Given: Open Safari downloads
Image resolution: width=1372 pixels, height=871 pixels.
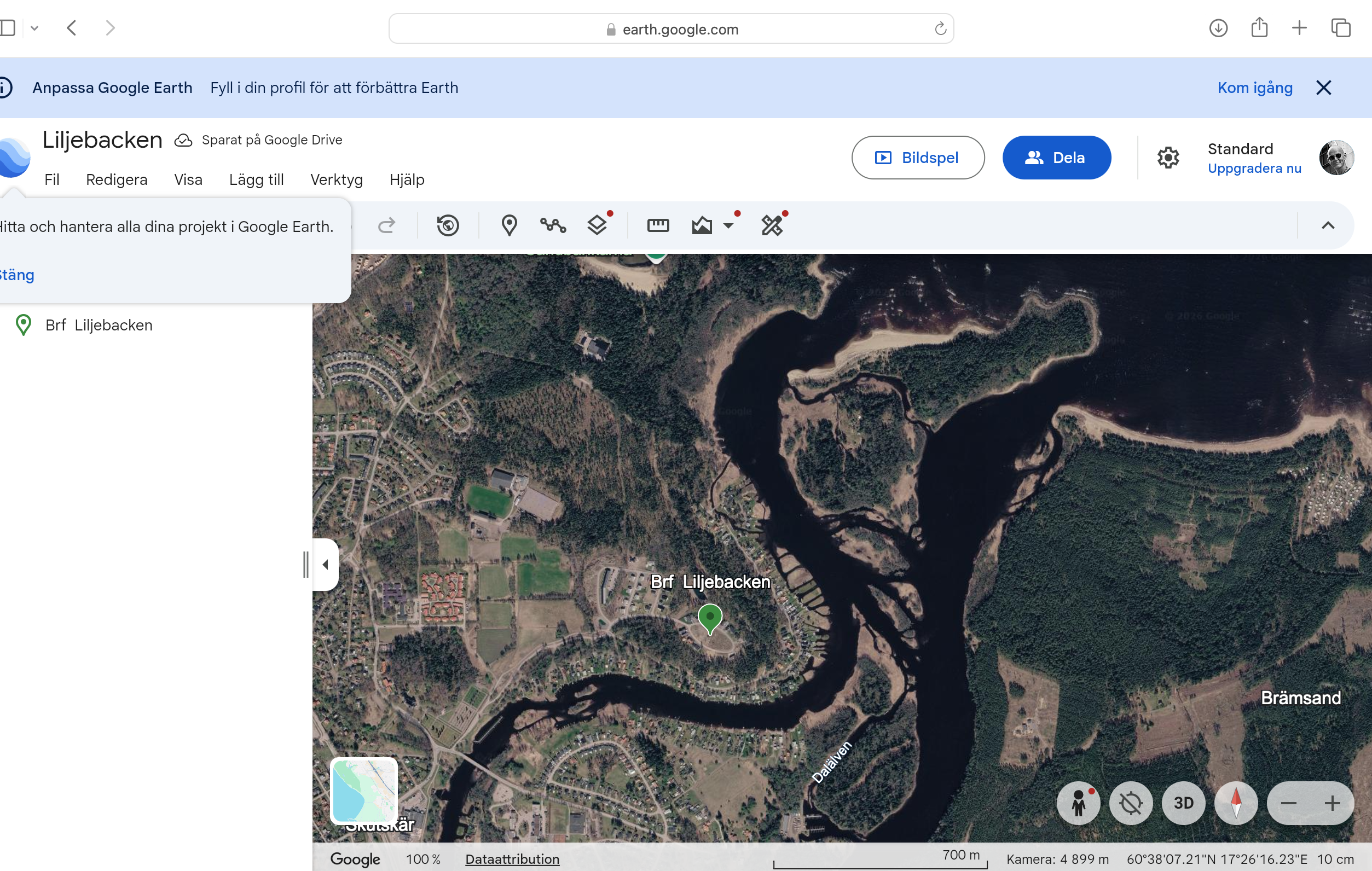Looking at the screenshot, I should pyautogui.click(x=1218, y=28).
